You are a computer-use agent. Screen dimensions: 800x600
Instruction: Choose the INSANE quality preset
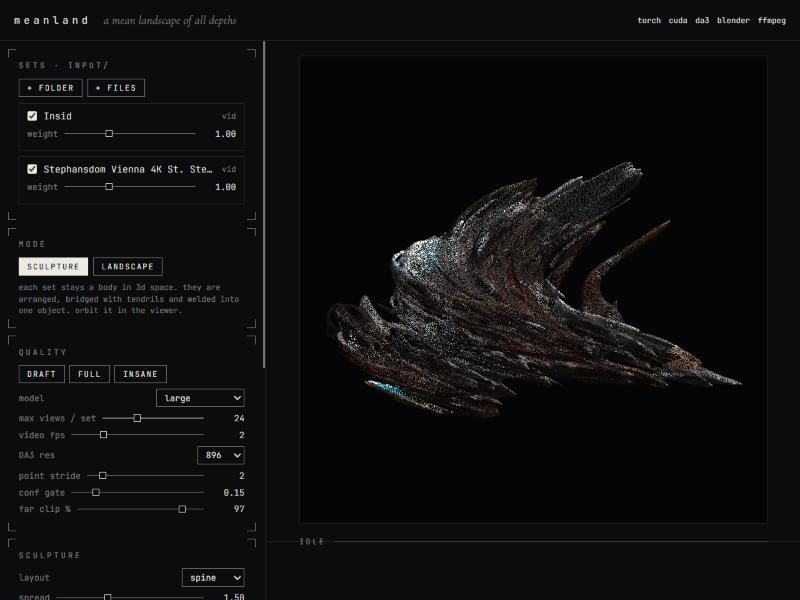point(140,374)
